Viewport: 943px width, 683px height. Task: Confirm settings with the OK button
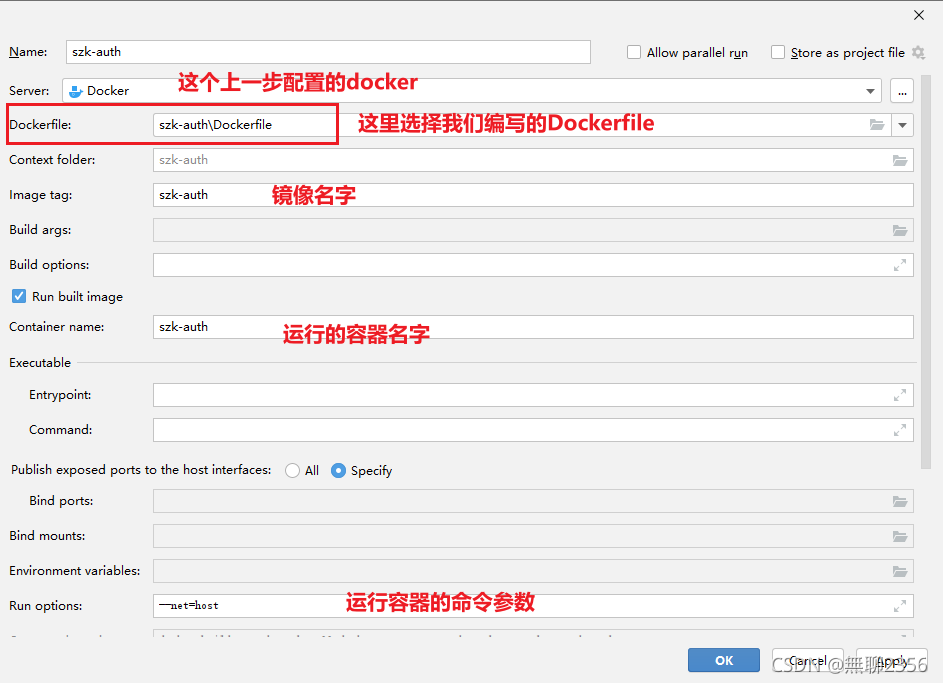tap(723, 660)
